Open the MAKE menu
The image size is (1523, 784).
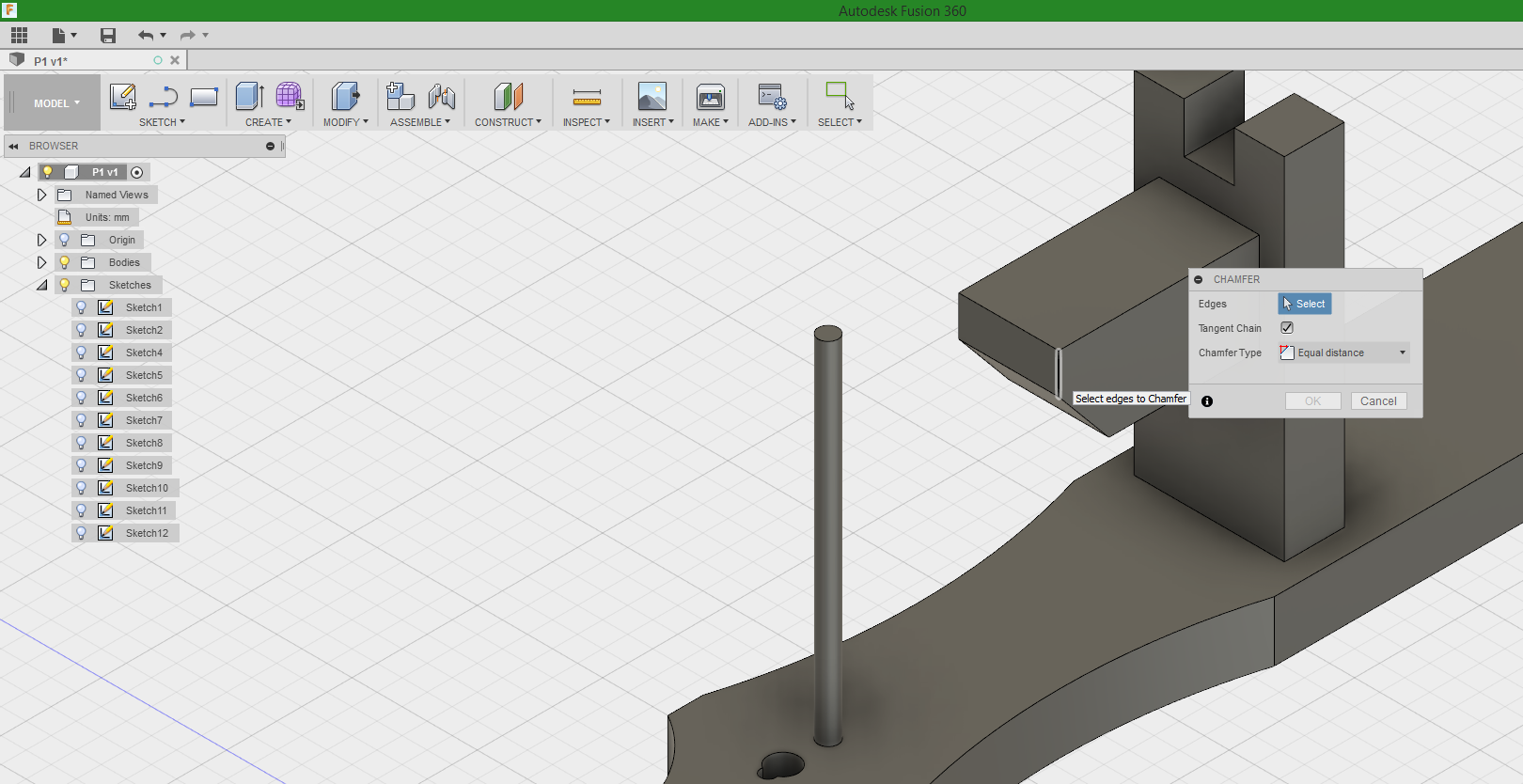711,122
